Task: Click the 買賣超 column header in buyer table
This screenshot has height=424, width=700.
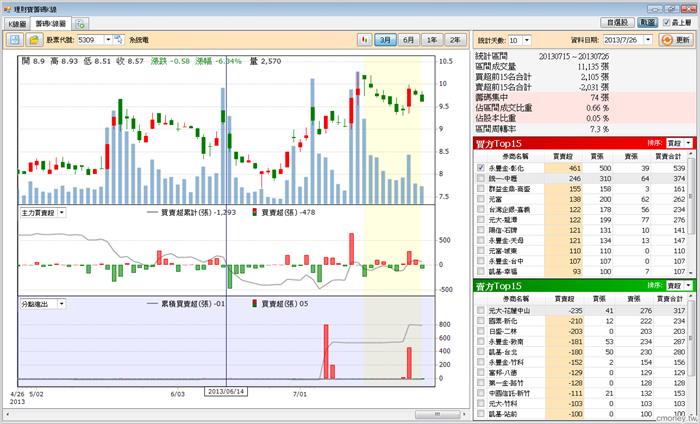Action: 563,156
